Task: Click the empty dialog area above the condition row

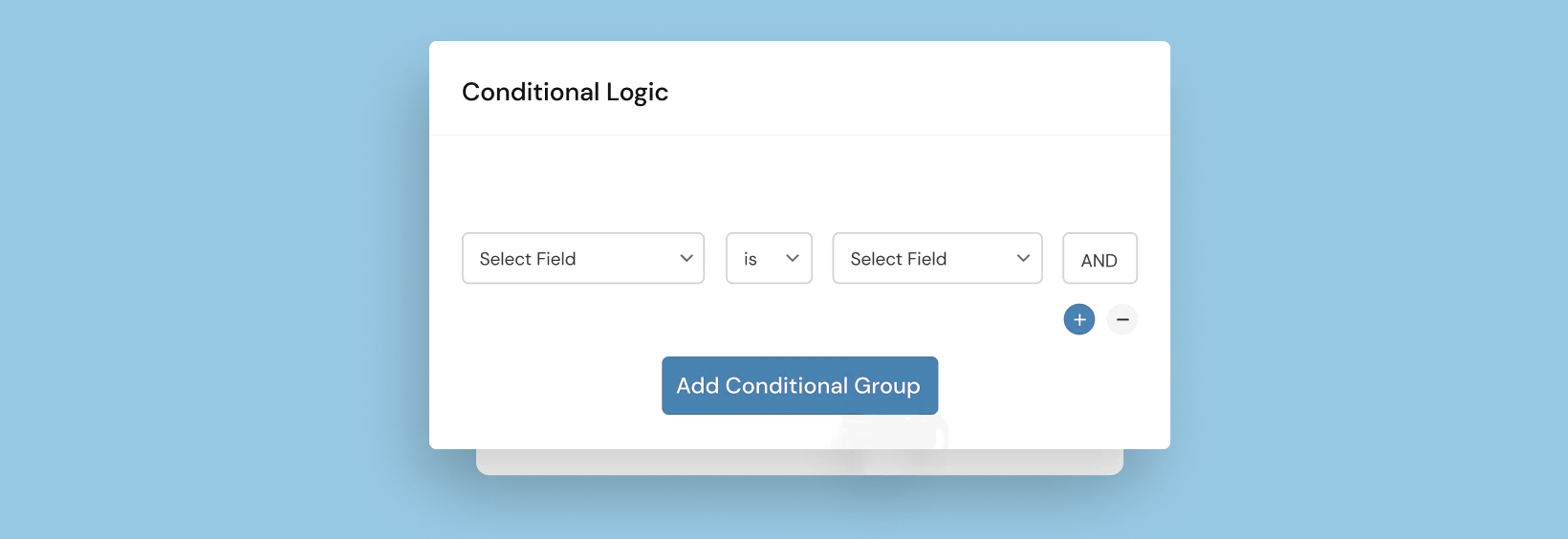Action: click(799, 182)
